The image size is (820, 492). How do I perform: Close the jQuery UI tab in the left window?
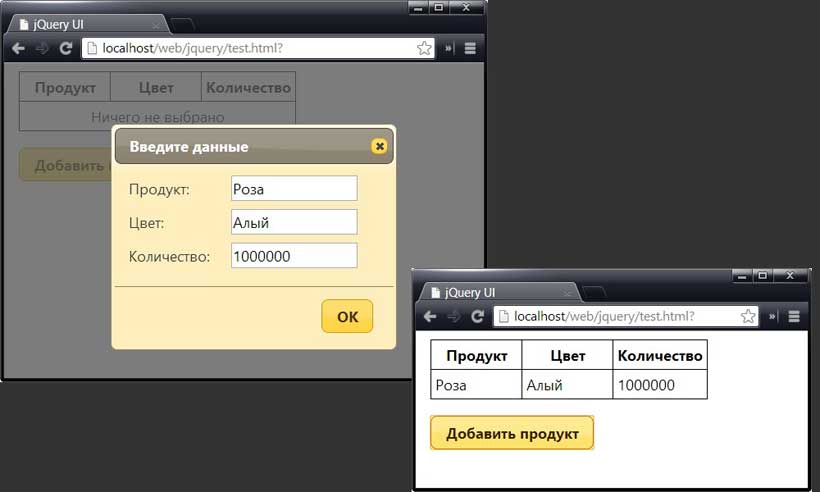point(155,25)
